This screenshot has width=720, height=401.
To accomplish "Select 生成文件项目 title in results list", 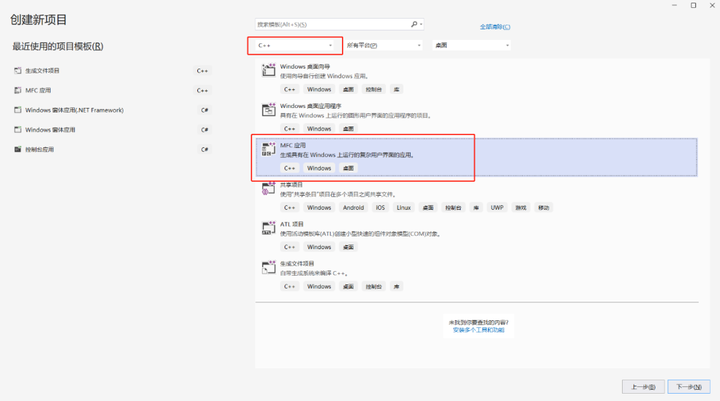I will 297,264.
